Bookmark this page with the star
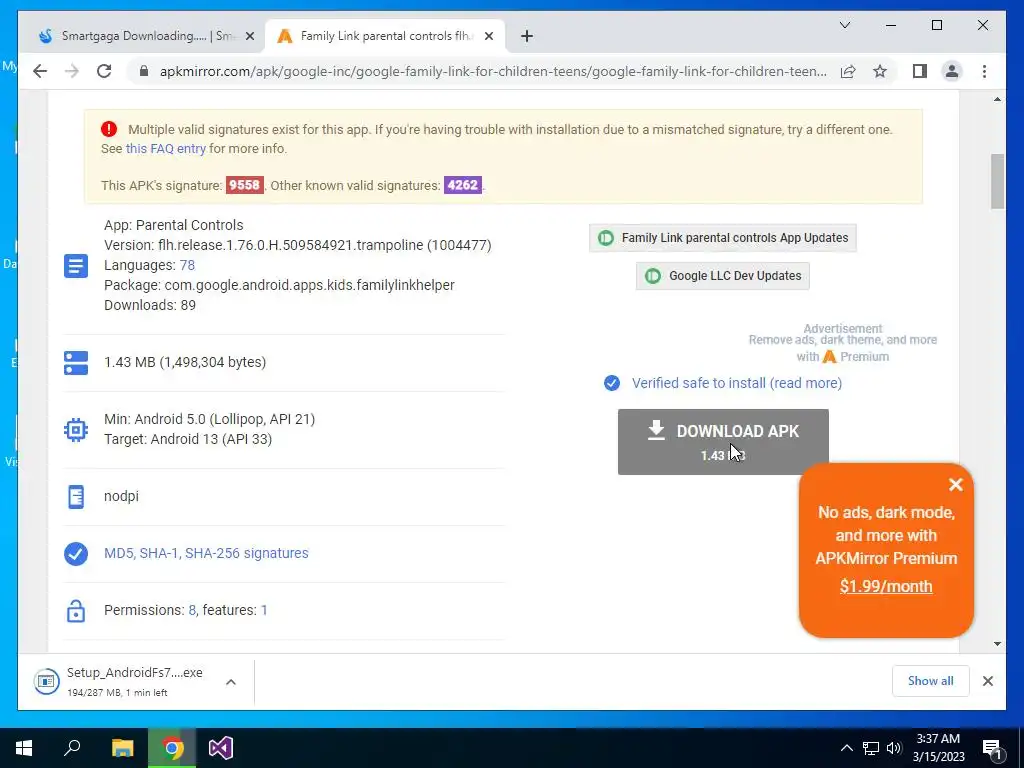 coord(880,71)
